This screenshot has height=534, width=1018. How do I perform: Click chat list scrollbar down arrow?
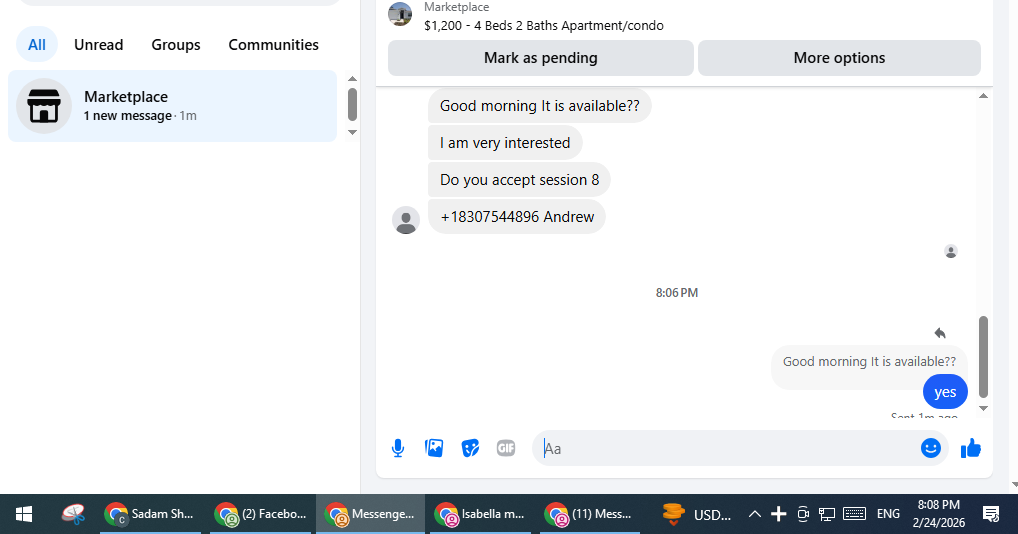click(353, 132)
